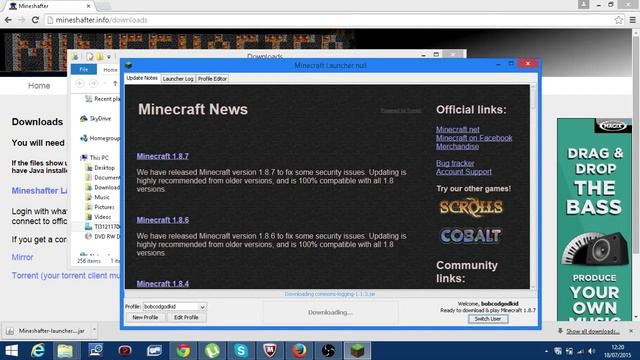The width and height of the screenshot is (640, 360).
Task: Open McAfee from the taskbar
Action: (x=270, y=351)
